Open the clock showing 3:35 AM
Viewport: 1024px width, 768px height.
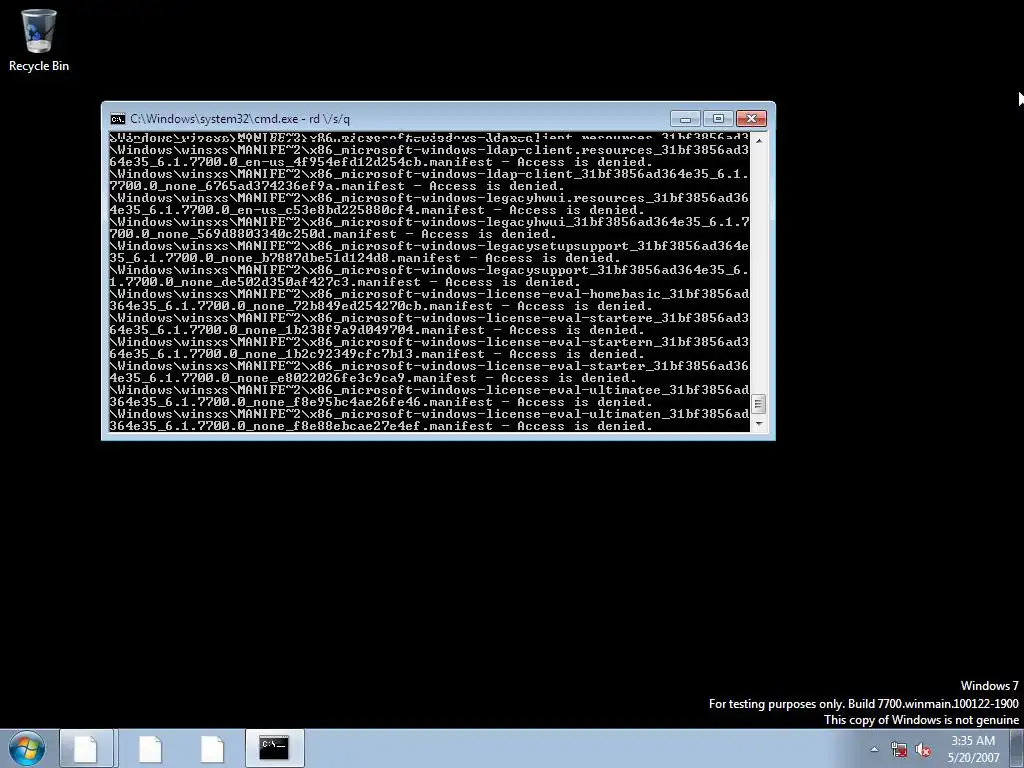(973, 749)
